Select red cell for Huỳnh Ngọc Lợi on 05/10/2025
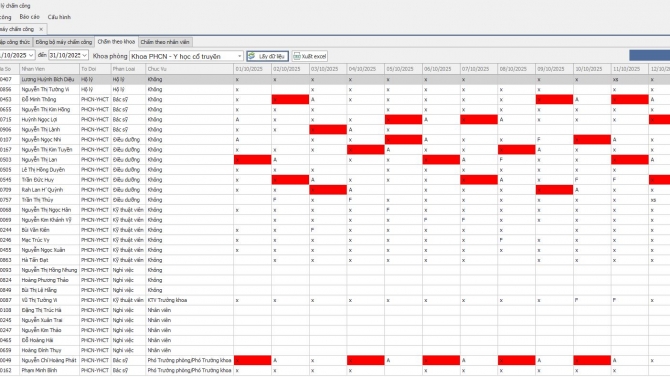 (403, 120)
